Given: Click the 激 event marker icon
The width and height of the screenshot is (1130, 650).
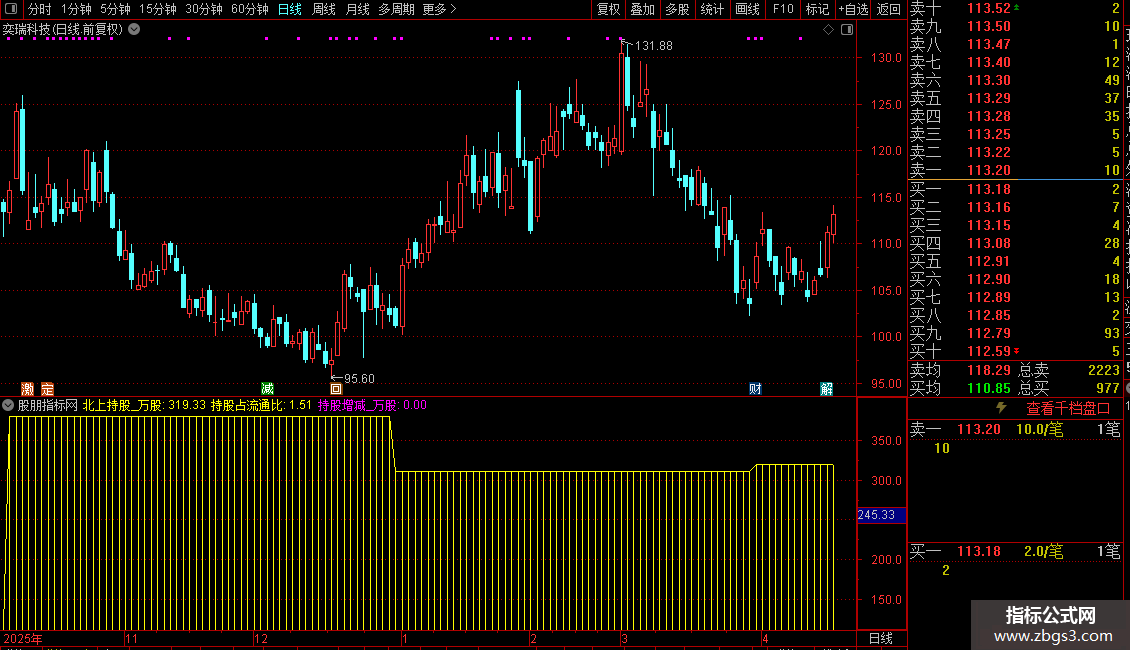Looking at the screenshot, I should pyautogui.click(x=27, y=389).
